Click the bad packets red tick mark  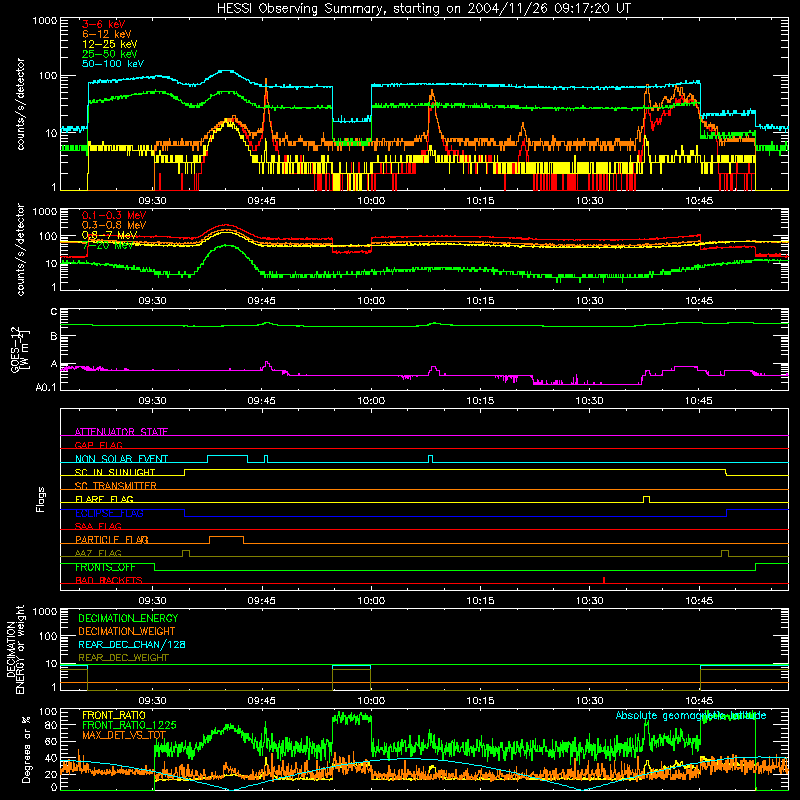pyautogui.click(x=604, y=580)
